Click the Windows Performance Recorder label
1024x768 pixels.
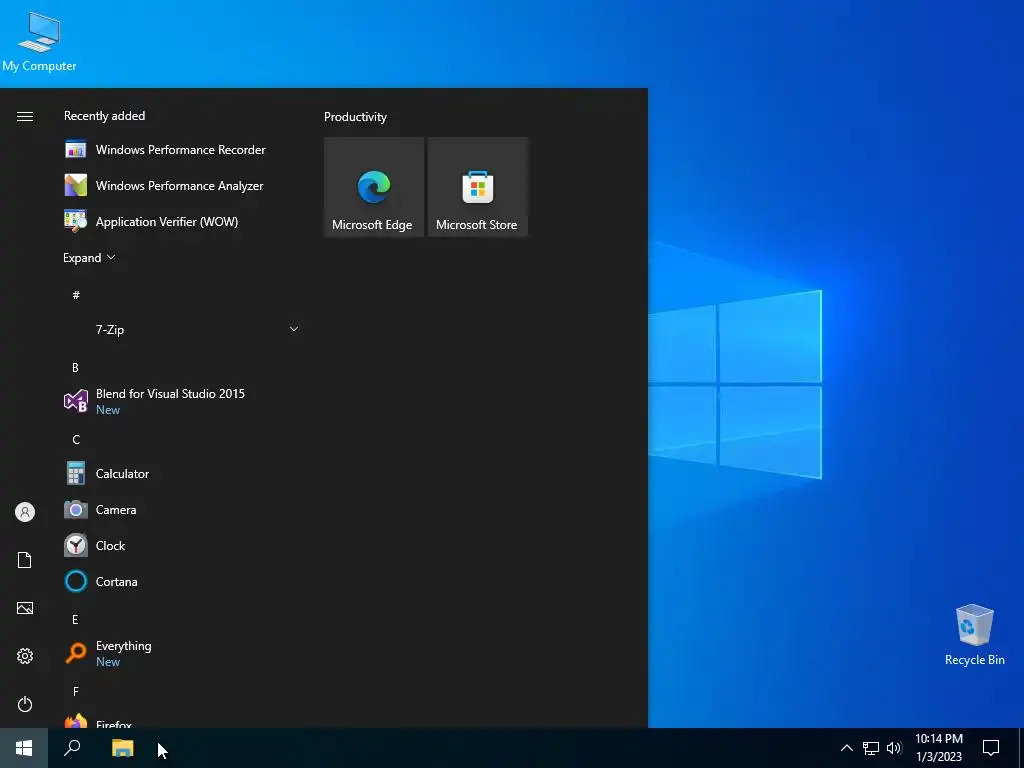tap(181, 150)
